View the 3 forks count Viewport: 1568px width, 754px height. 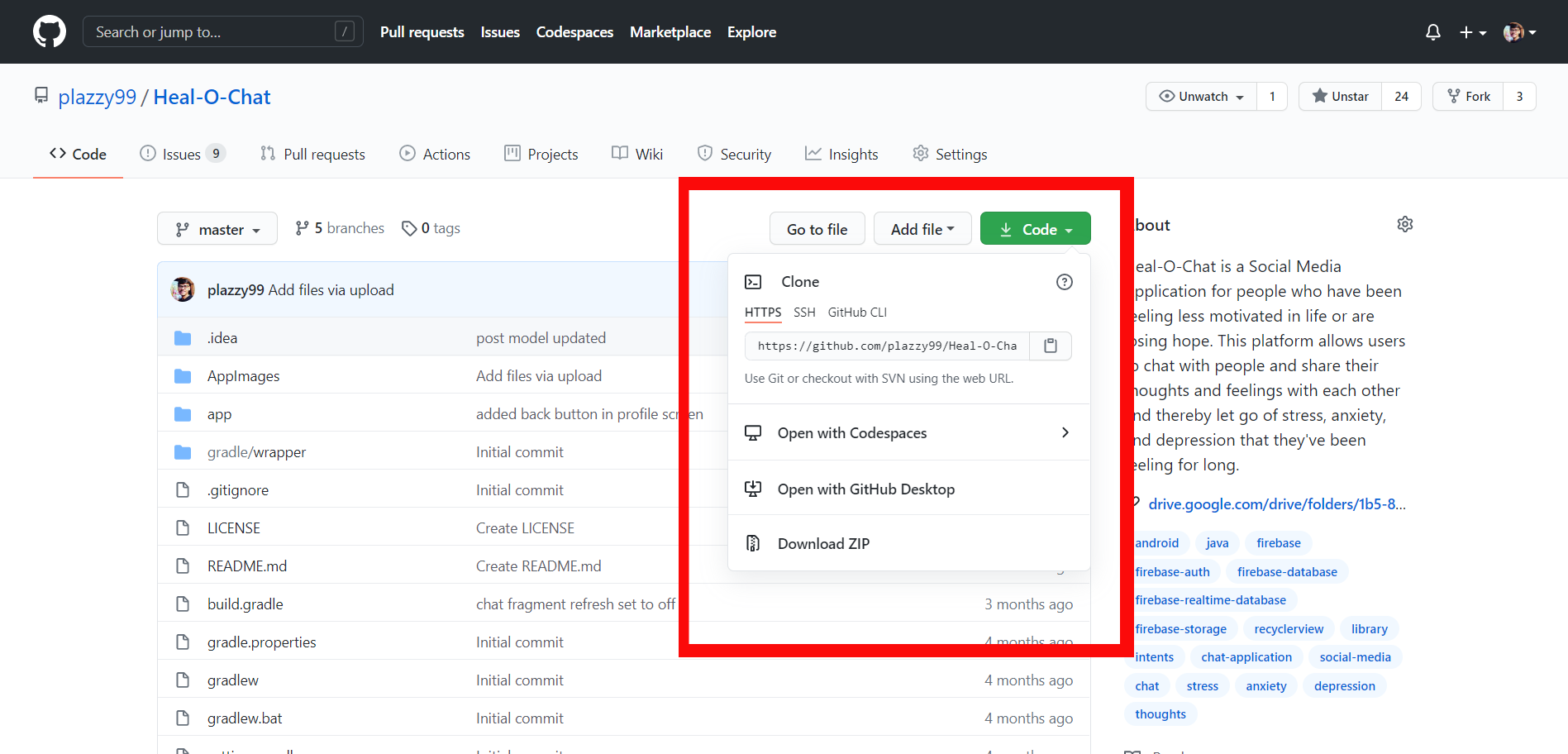tap(1519, 97)
